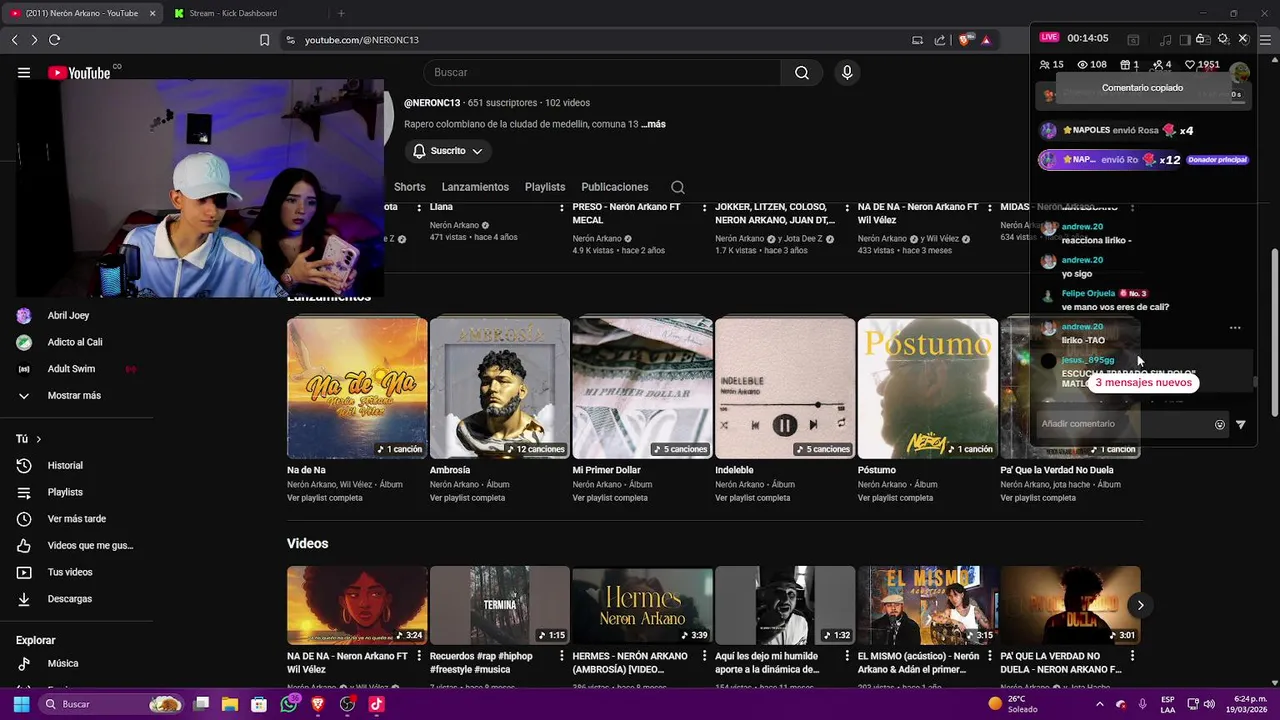The height and width of the screenshot is (720, 1280).
Task: Open the Na de Na album thumbnail
Action: pyautogui.click(x=357, y=388)
